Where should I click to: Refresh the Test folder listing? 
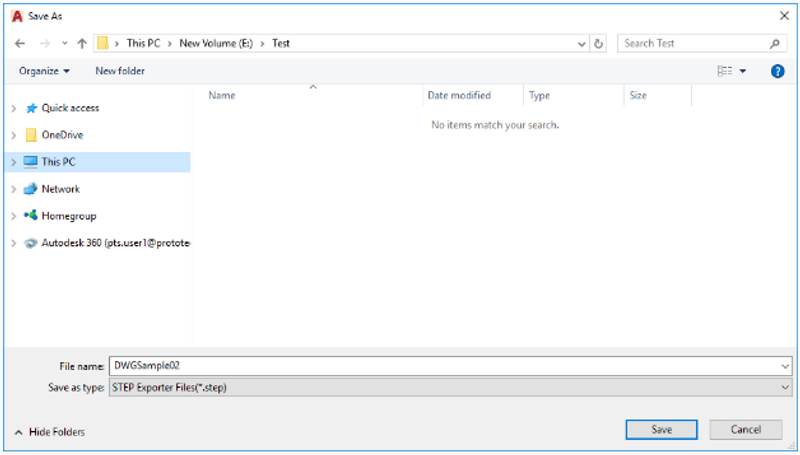(x=598, y=43)
